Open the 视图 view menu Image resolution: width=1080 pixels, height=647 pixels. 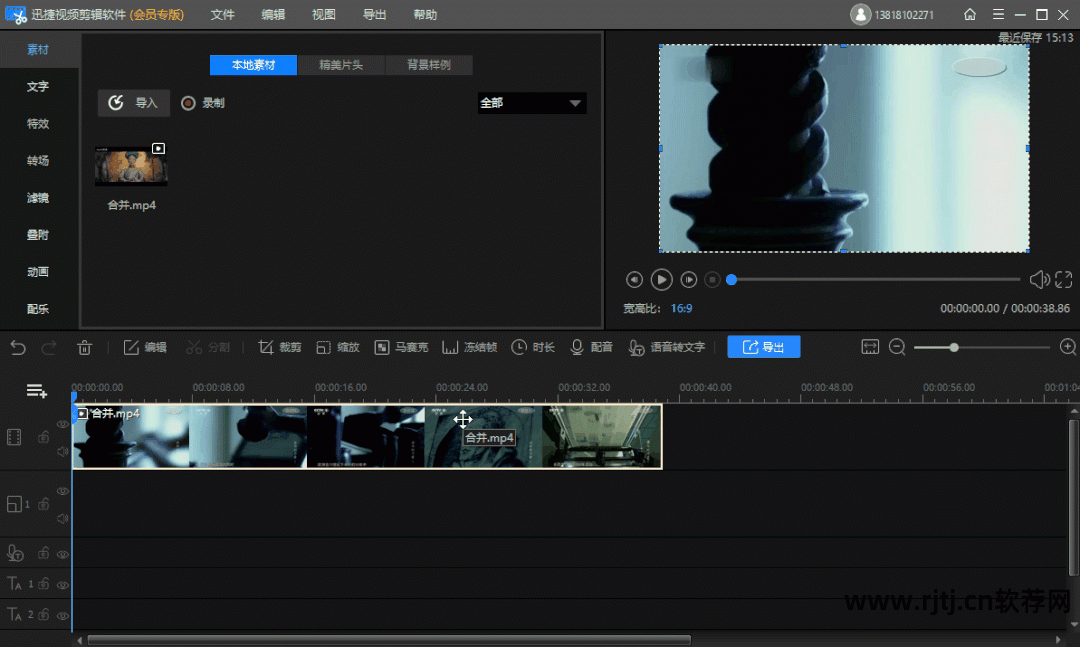tap(324, 14)
